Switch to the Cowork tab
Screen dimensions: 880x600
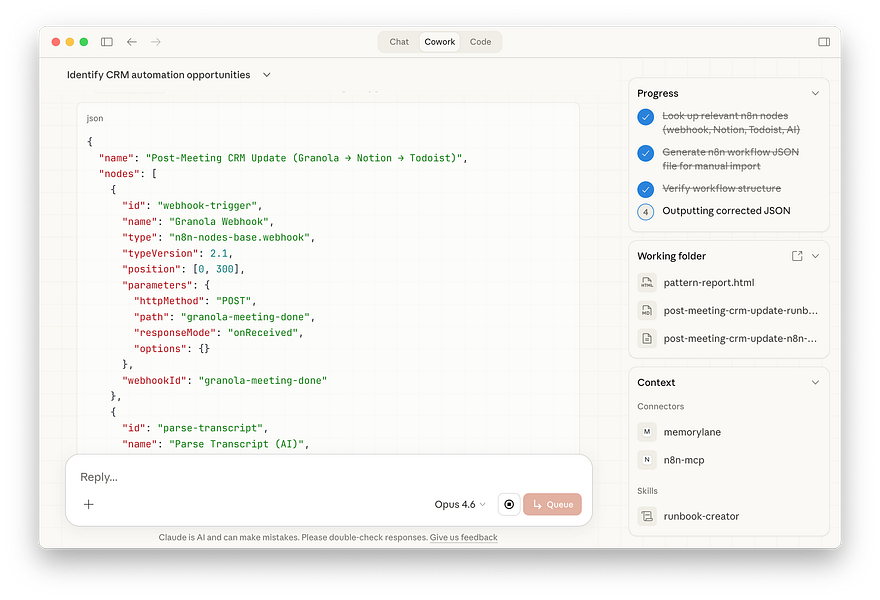pyautogui.click(x=439, y=42)
